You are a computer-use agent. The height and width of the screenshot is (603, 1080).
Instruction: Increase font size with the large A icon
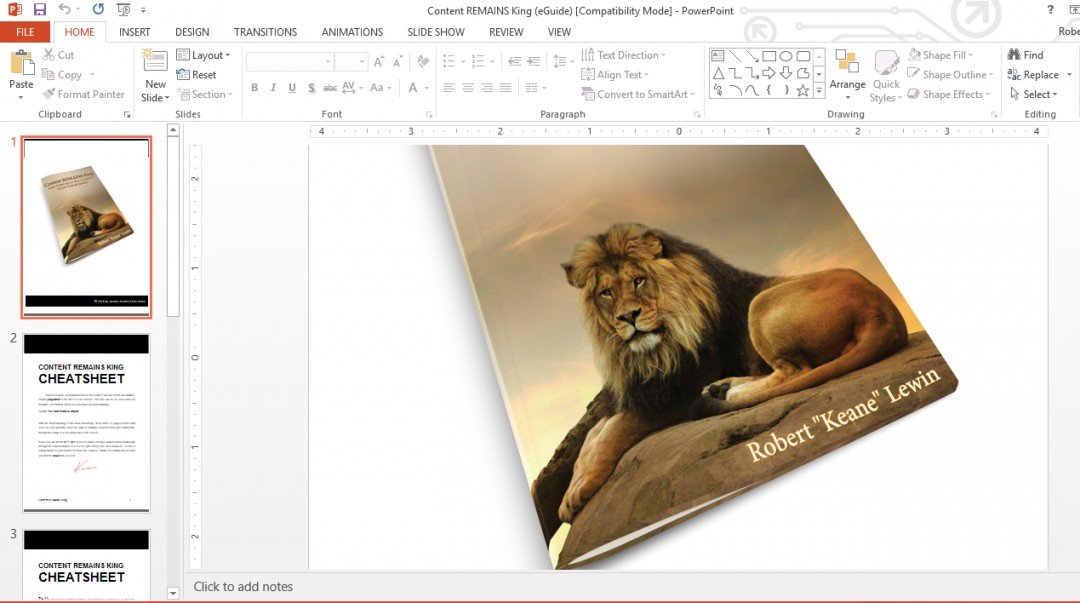[x=378, y=62]
